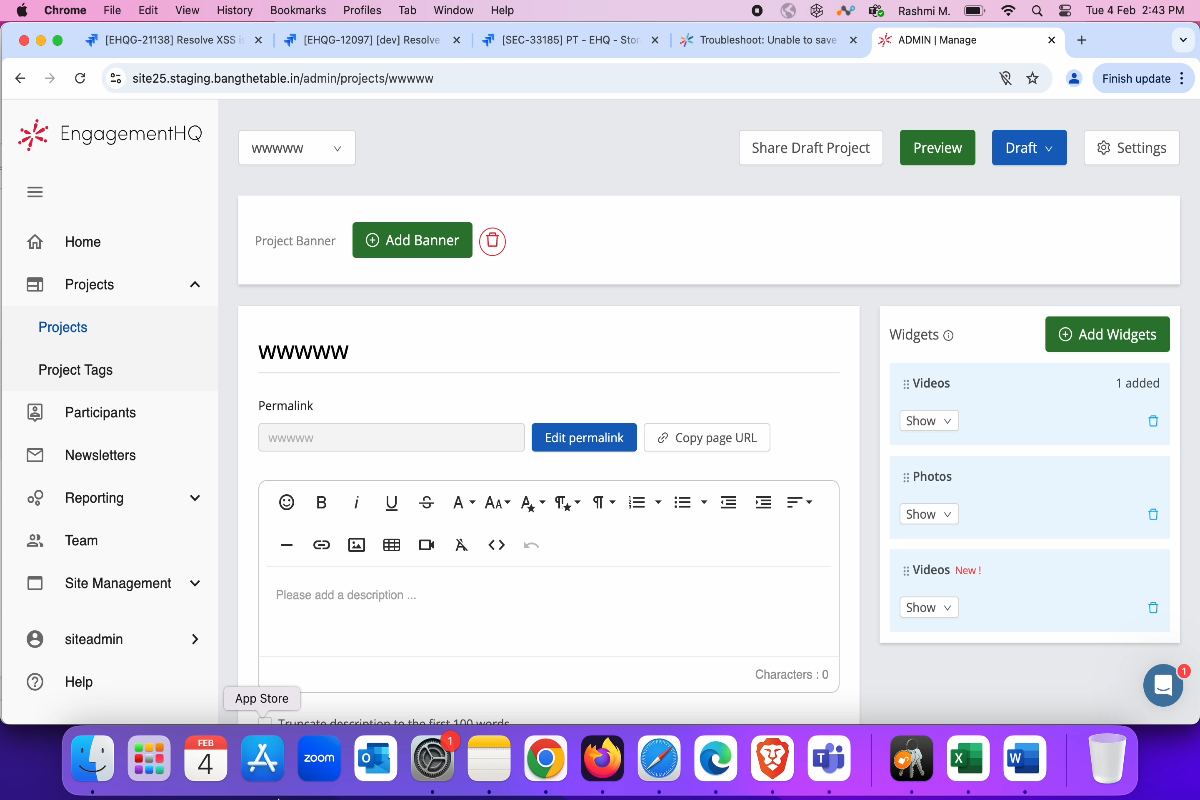Toggle italic formatting in description editor

(x=356, y=502)
